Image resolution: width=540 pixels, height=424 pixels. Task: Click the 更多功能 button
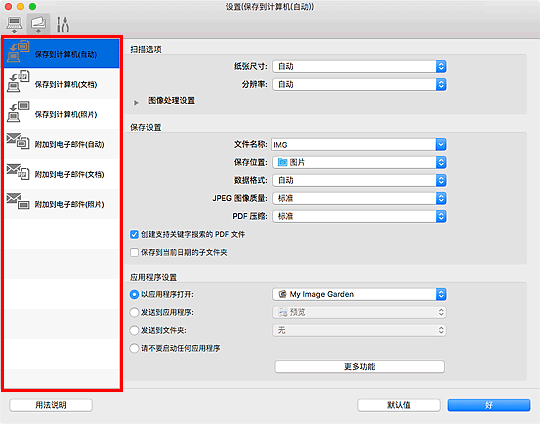(360, 366)
